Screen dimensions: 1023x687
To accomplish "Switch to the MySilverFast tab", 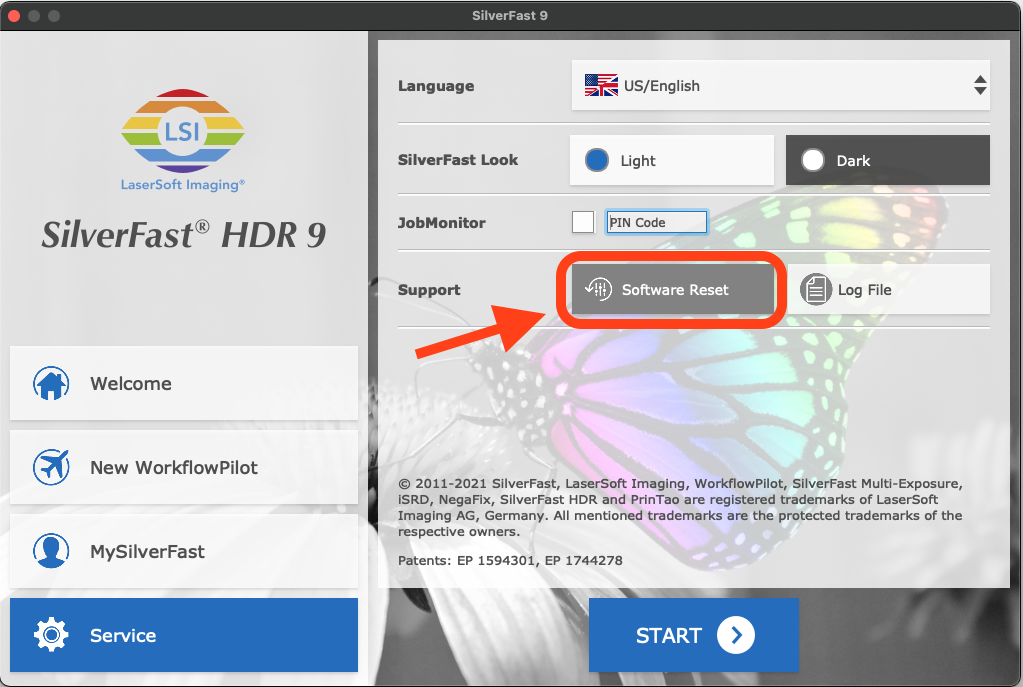I will [x=184, y=551].
